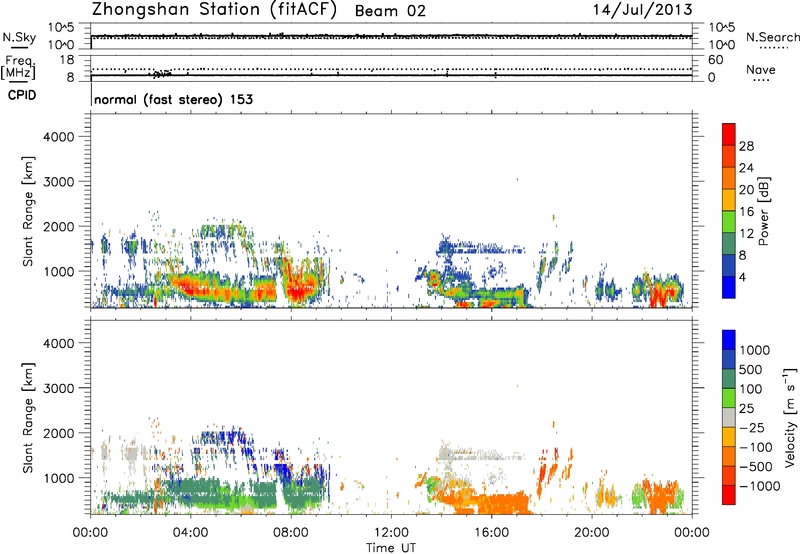The height and width of the screenshot is (554, 800).
Task: Click the 'Freq. [MHz]' label
Action: [x=18, y=67]
